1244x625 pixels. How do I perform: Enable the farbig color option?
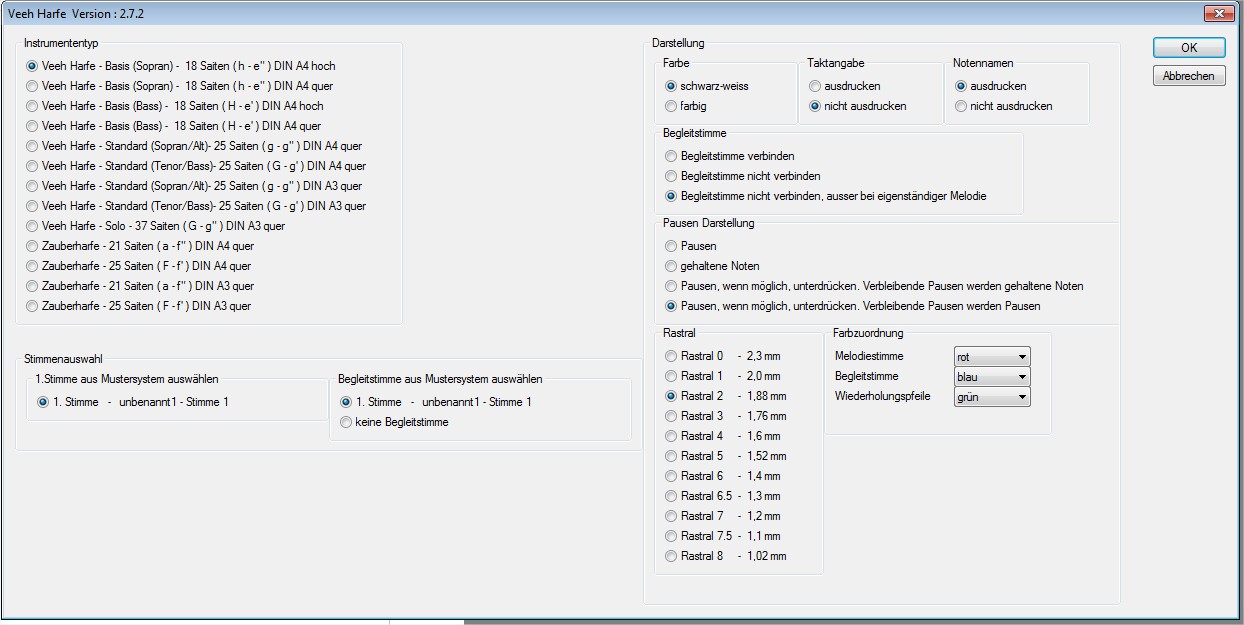tap(671, 106)
